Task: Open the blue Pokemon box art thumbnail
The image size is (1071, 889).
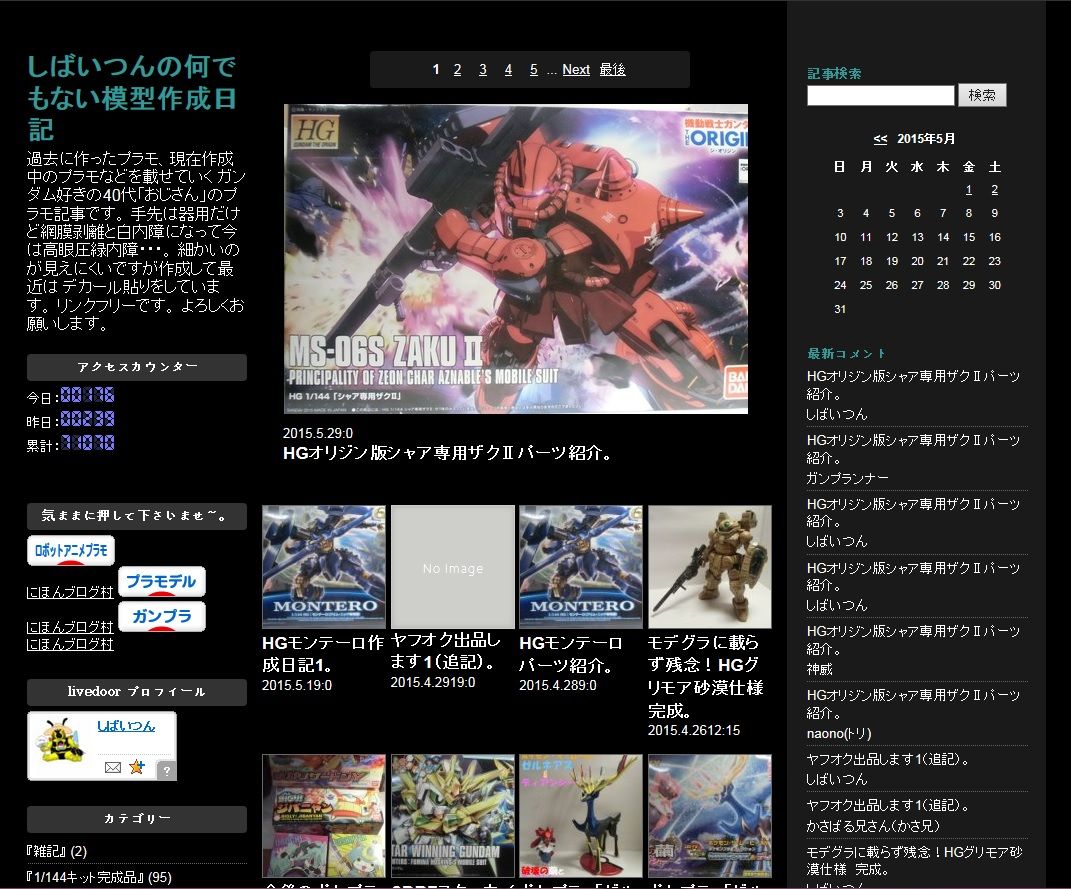Action: point(710,816)
